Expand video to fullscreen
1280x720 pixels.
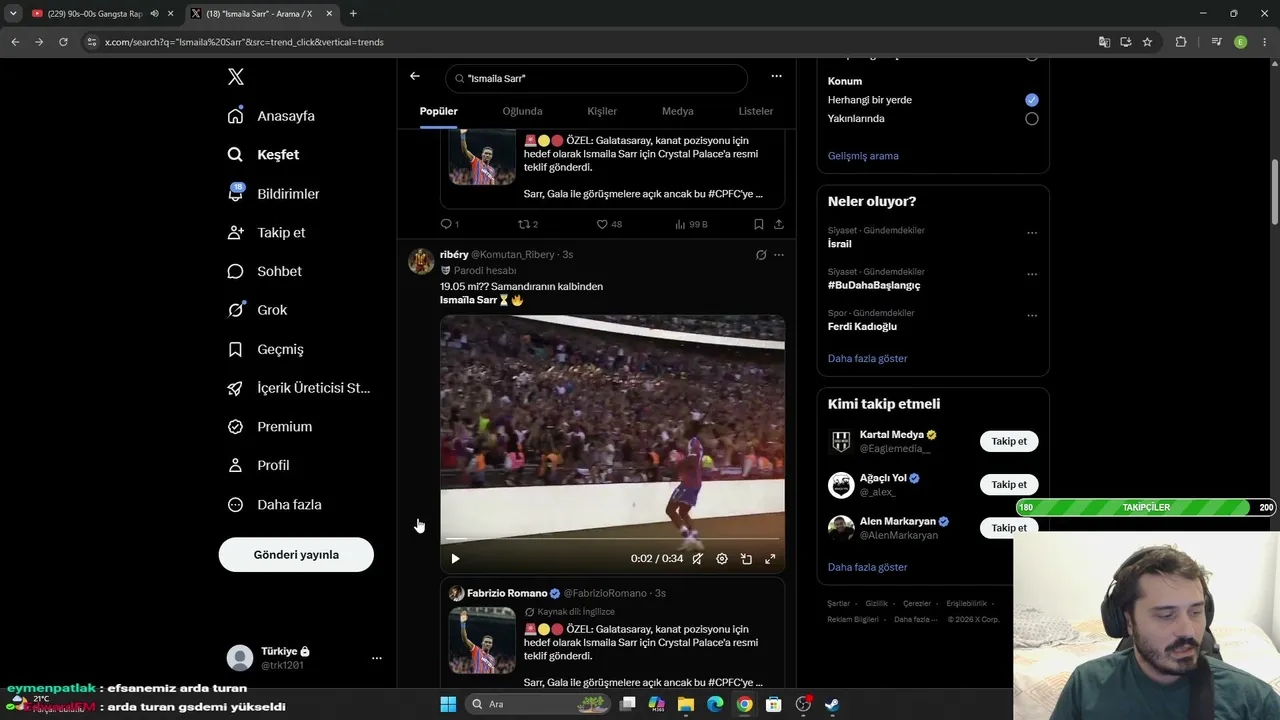[x=770, y=559]
